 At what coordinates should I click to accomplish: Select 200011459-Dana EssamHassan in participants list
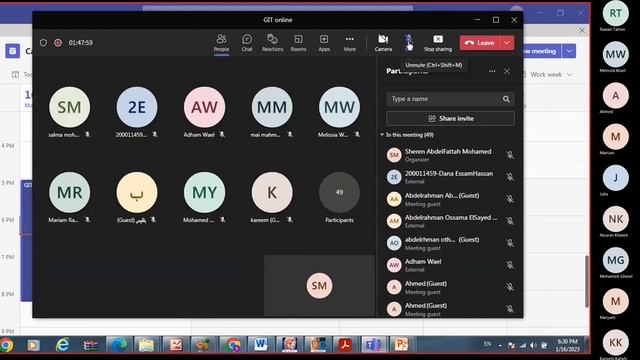[x=450, y=177]
